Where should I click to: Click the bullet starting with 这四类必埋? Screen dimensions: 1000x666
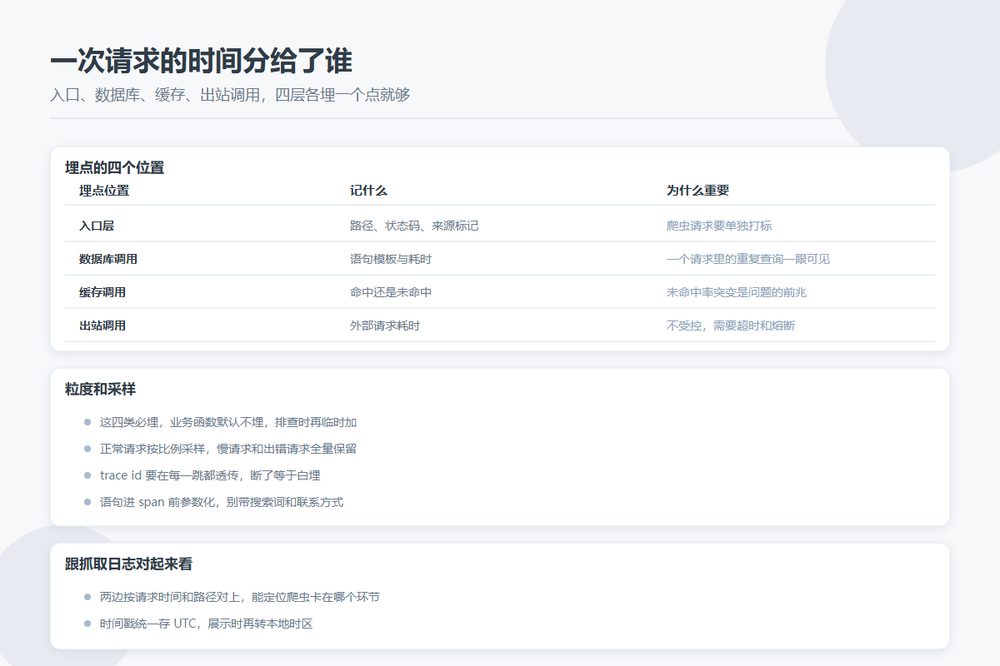228,422
